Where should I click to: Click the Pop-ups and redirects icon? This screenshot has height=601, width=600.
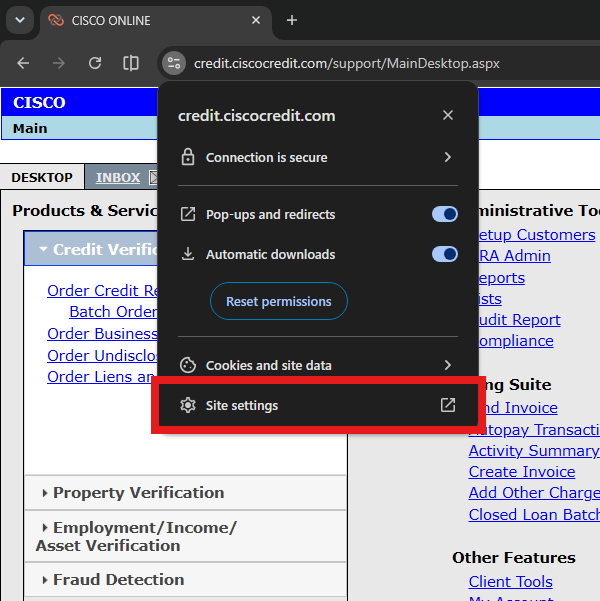coord(188,214)
